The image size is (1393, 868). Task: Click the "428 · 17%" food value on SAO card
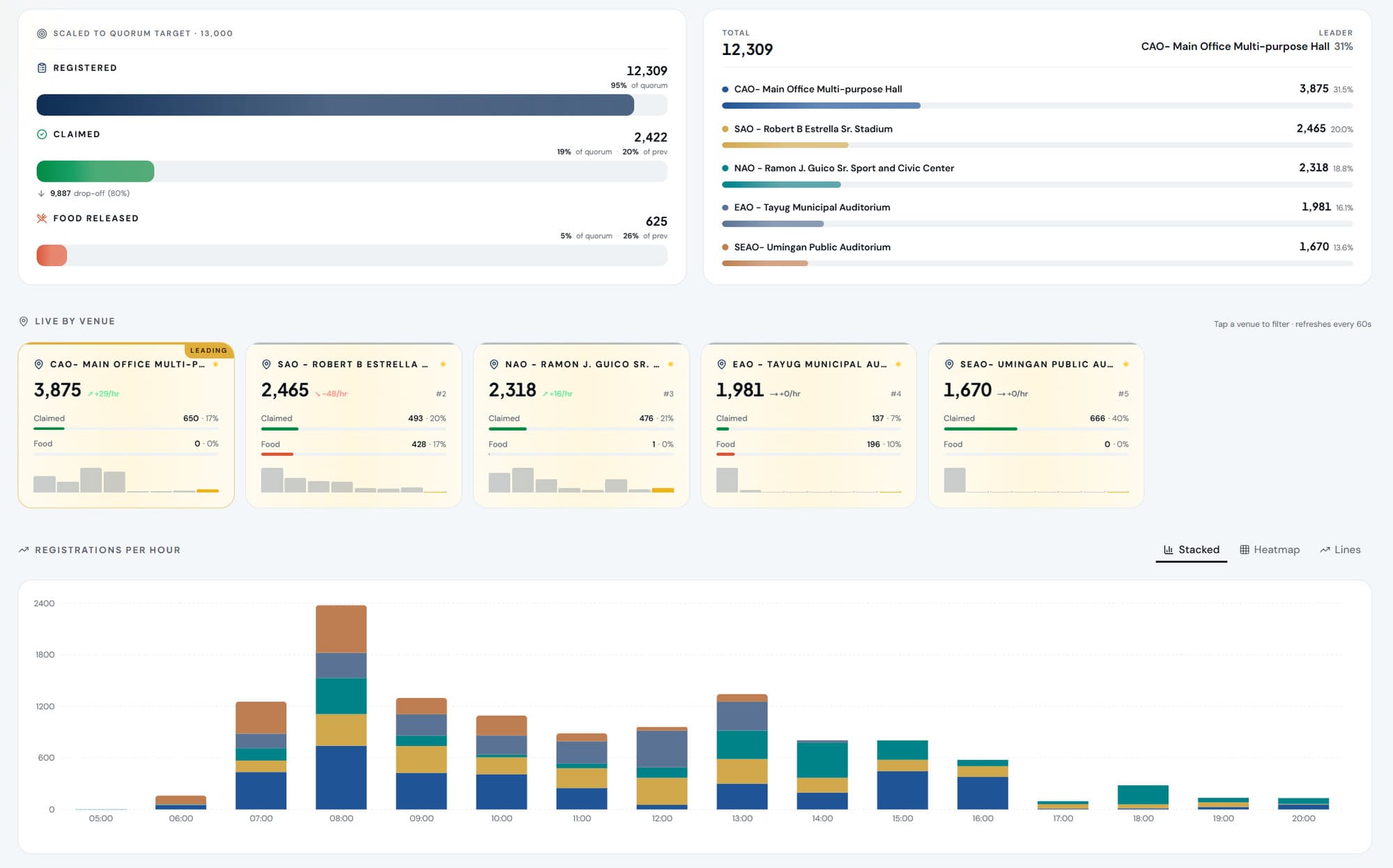(x=429, y=444)
